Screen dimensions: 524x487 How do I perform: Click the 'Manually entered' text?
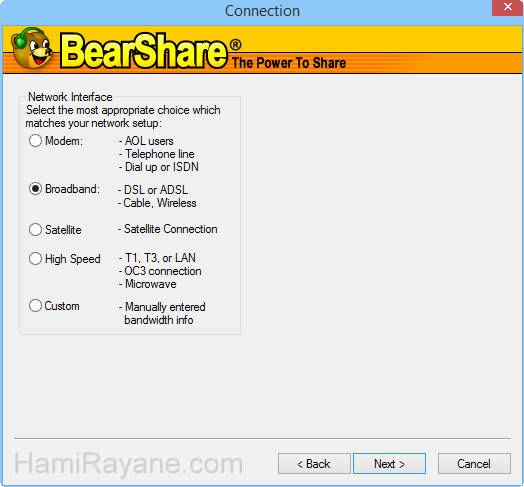tap(165, 307)
